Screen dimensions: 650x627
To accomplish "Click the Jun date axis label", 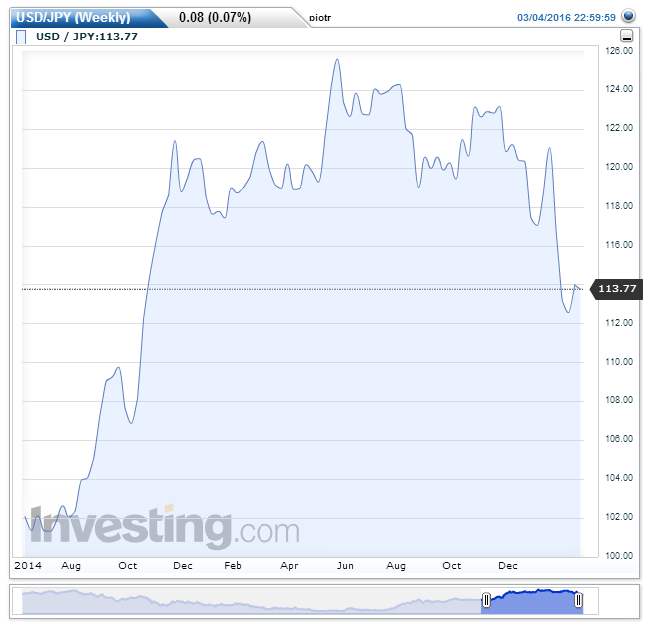I will pyautogui.click(x=345, y=565).
